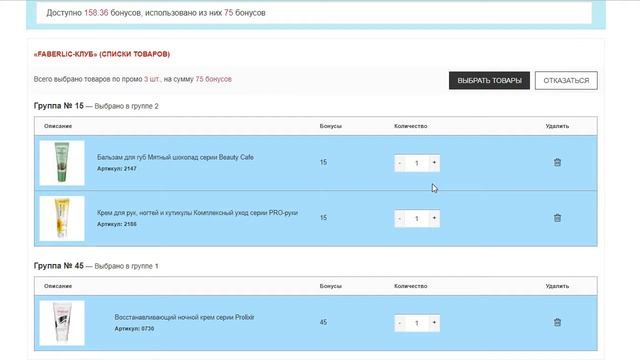The height and width of the screenshot is (360, 640).
Task: Increase quantity of PRO-руки hand cream
Action: coord(434,218)
